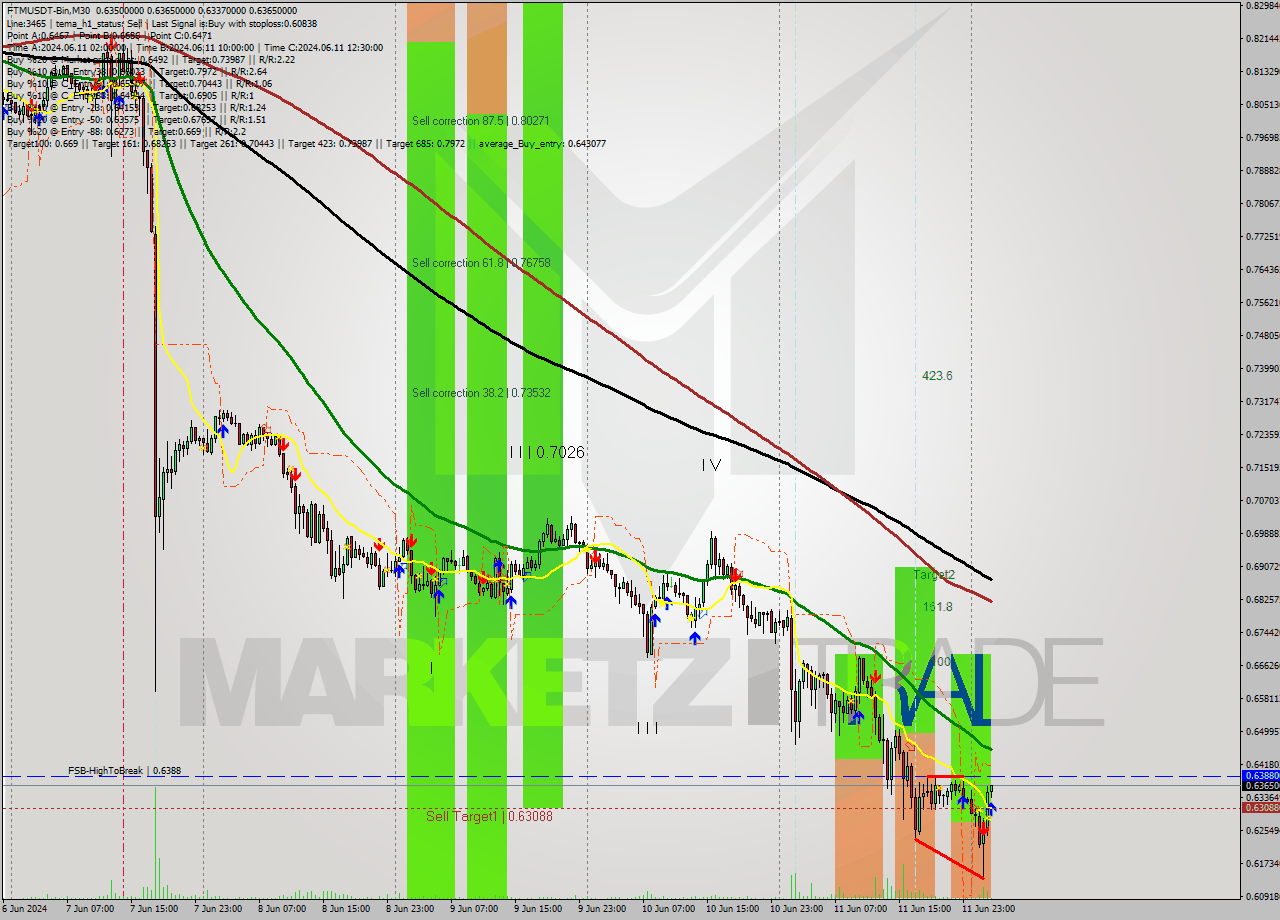
Task: Click the red trendline near 11 Jun 23:00
Action: coord(950,859)
